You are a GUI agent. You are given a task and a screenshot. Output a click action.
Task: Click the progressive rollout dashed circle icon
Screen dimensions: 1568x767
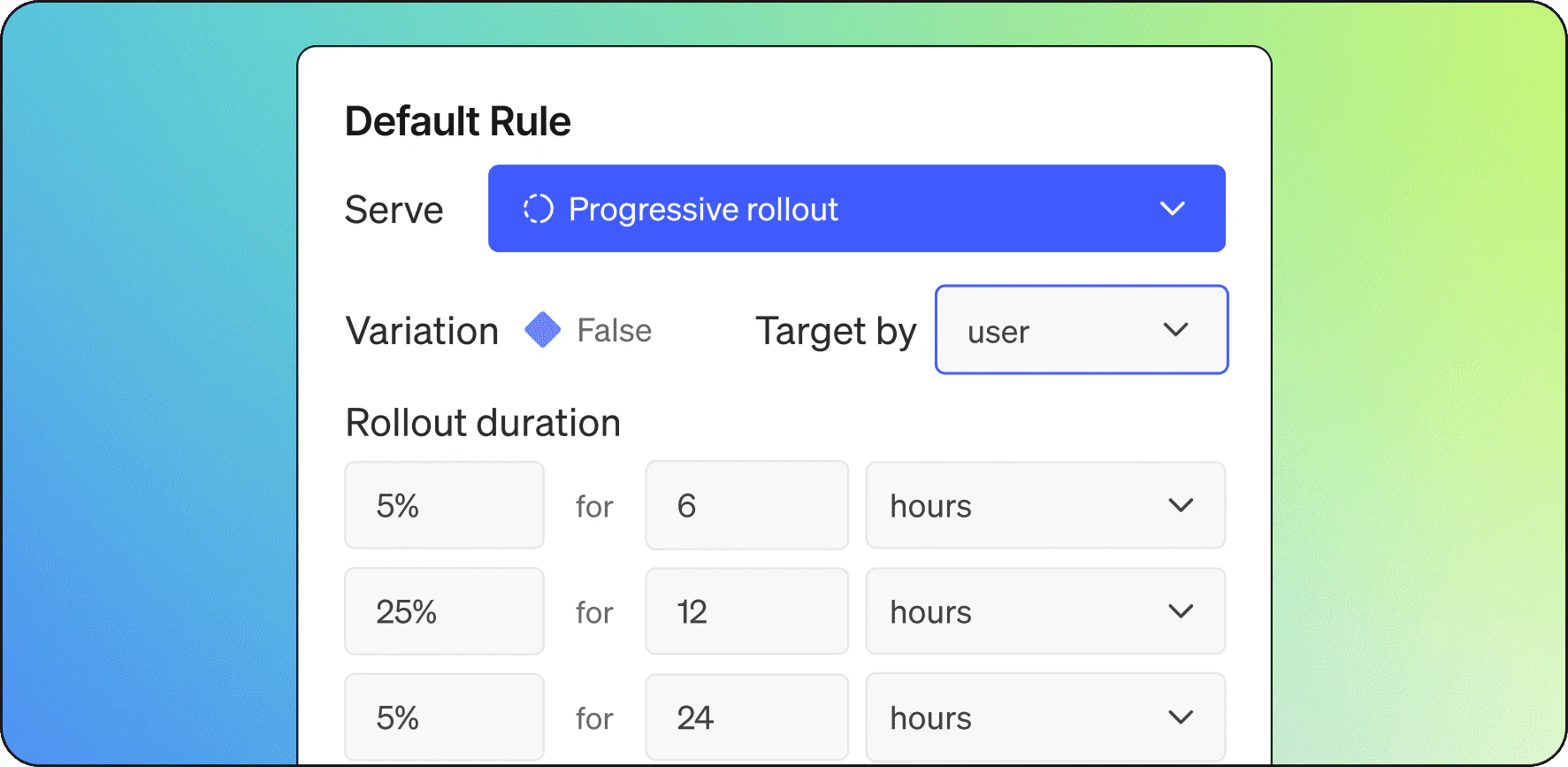(538, 209)
